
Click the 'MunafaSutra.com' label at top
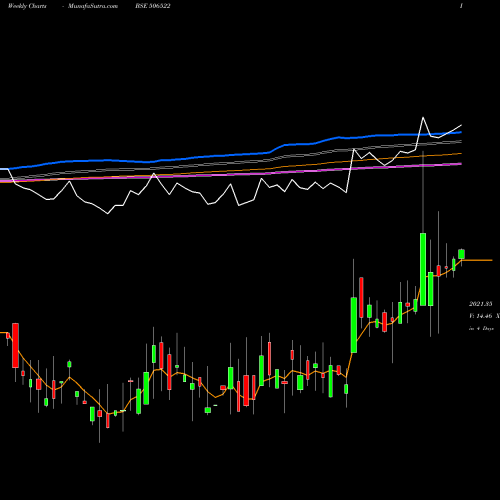(93, 6)
